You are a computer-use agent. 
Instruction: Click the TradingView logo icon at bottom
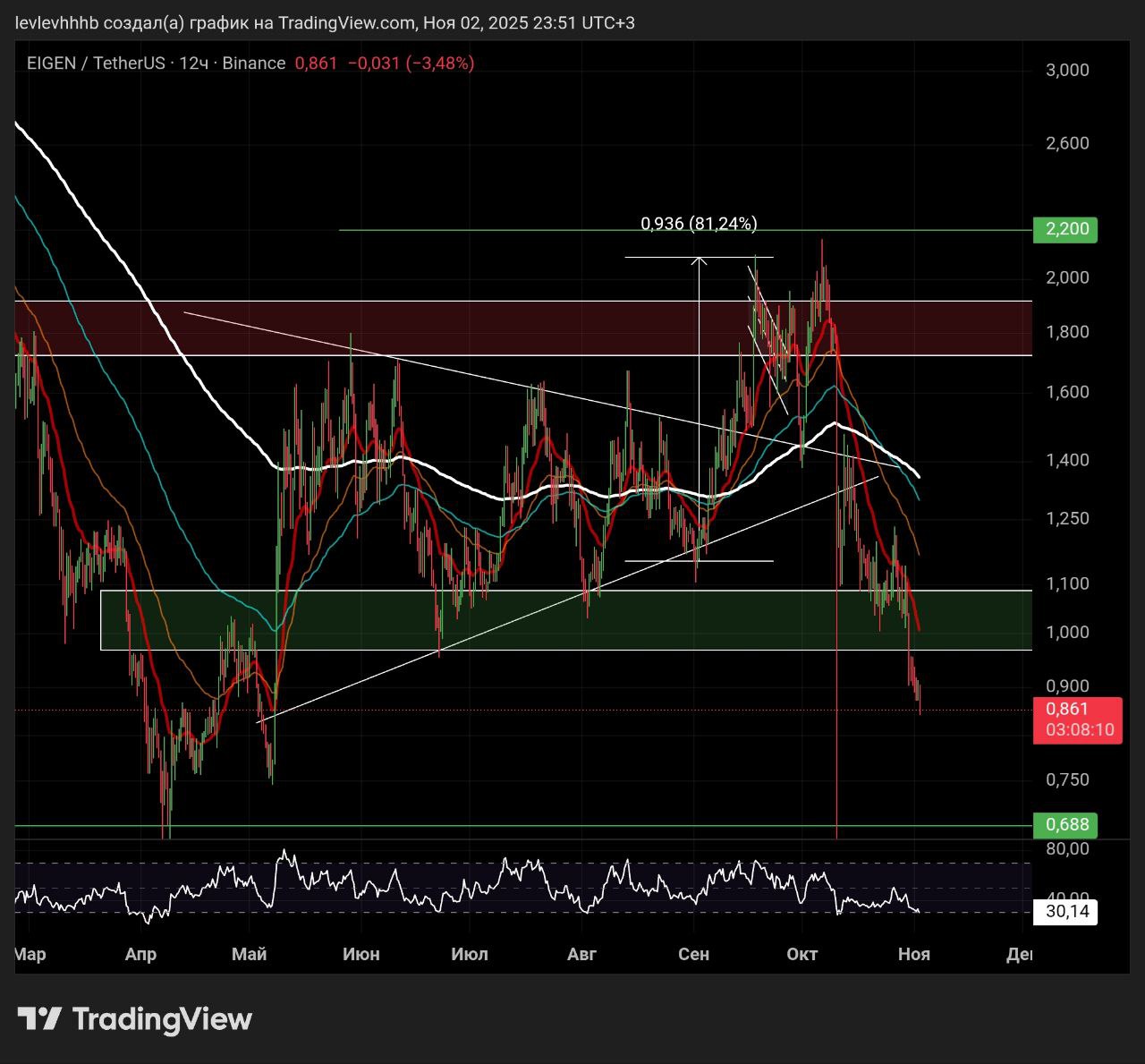tap(39, 1018)
